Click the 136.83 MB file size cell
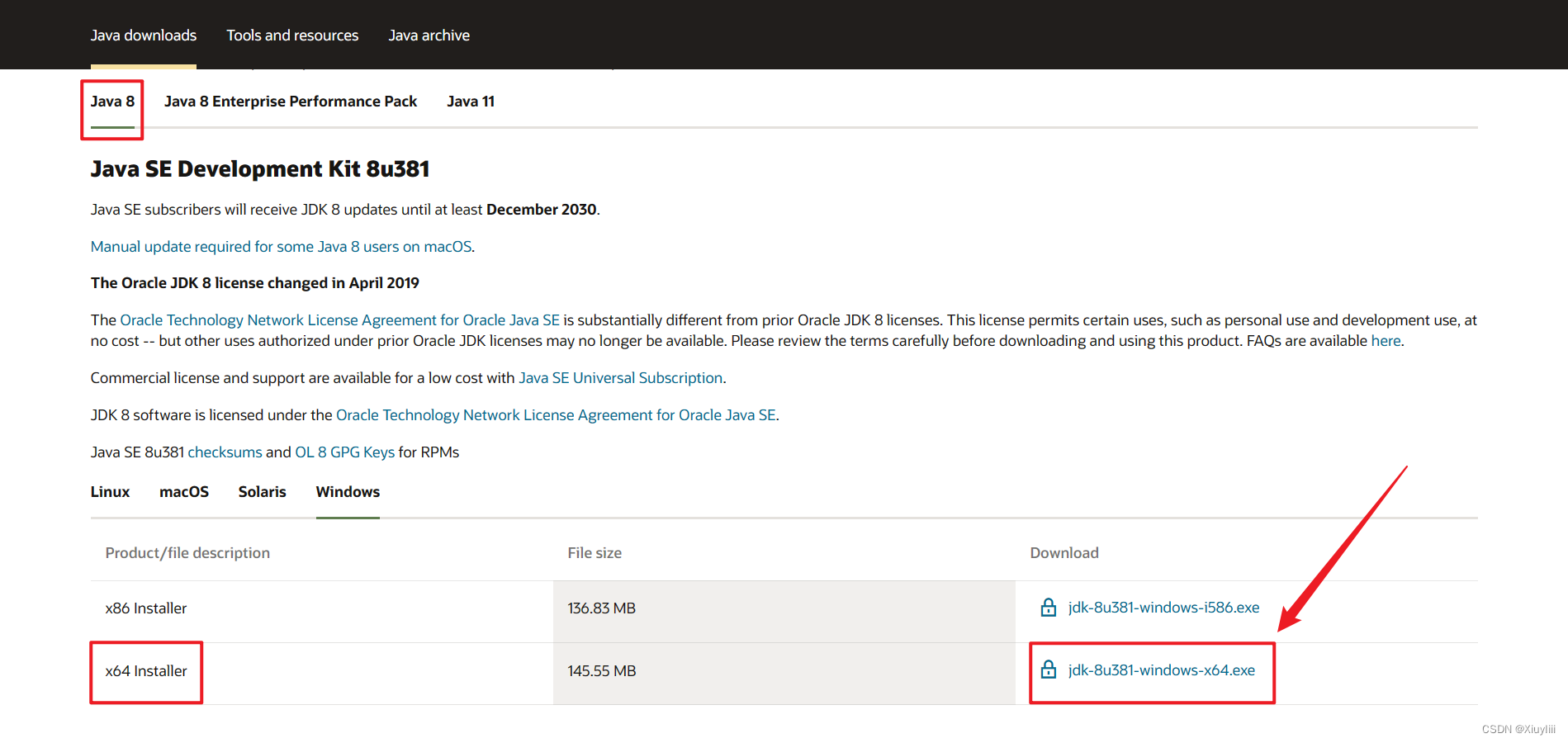The image size is (1568, 743). pos(784,612)
